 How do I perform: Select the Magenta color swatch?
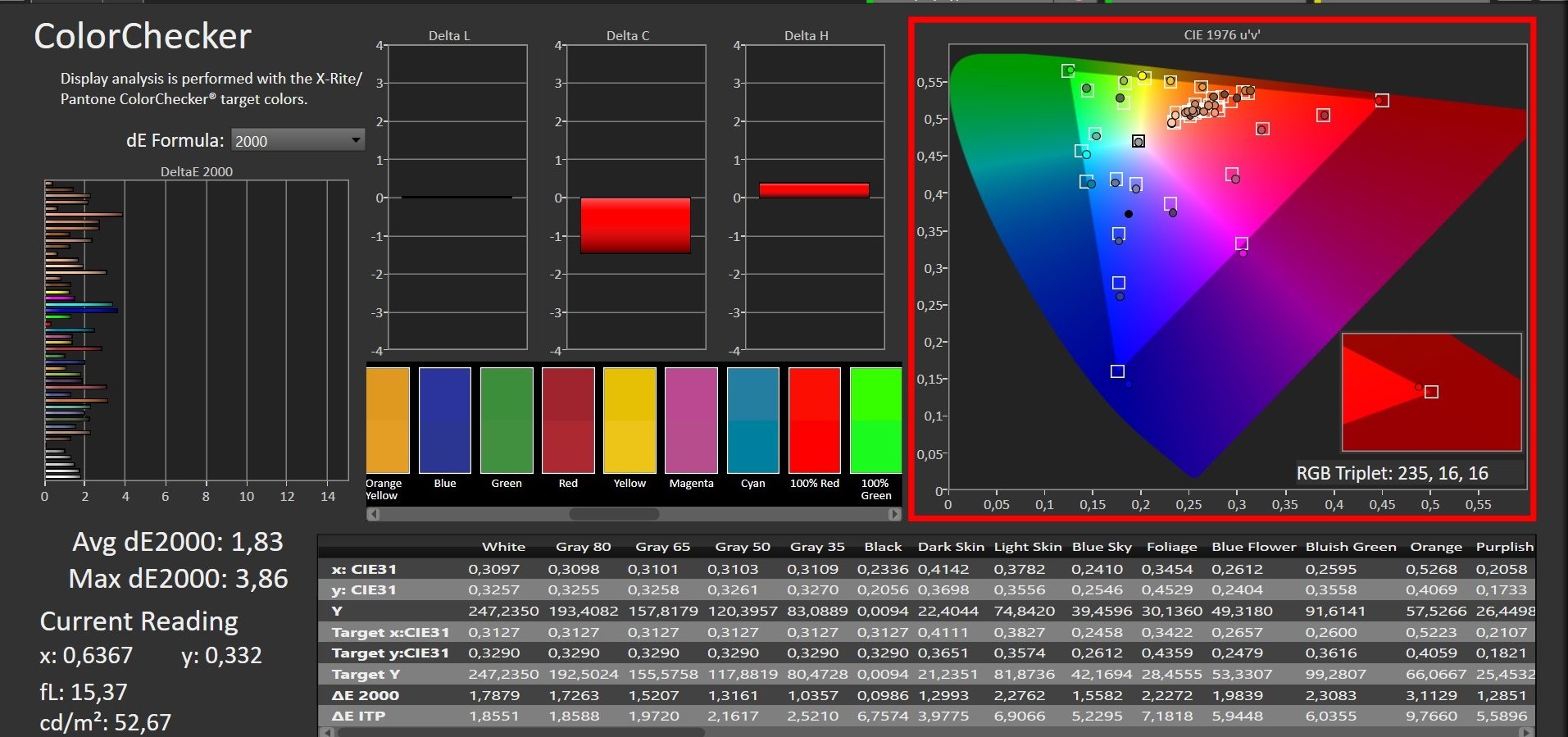pos(691,421)
